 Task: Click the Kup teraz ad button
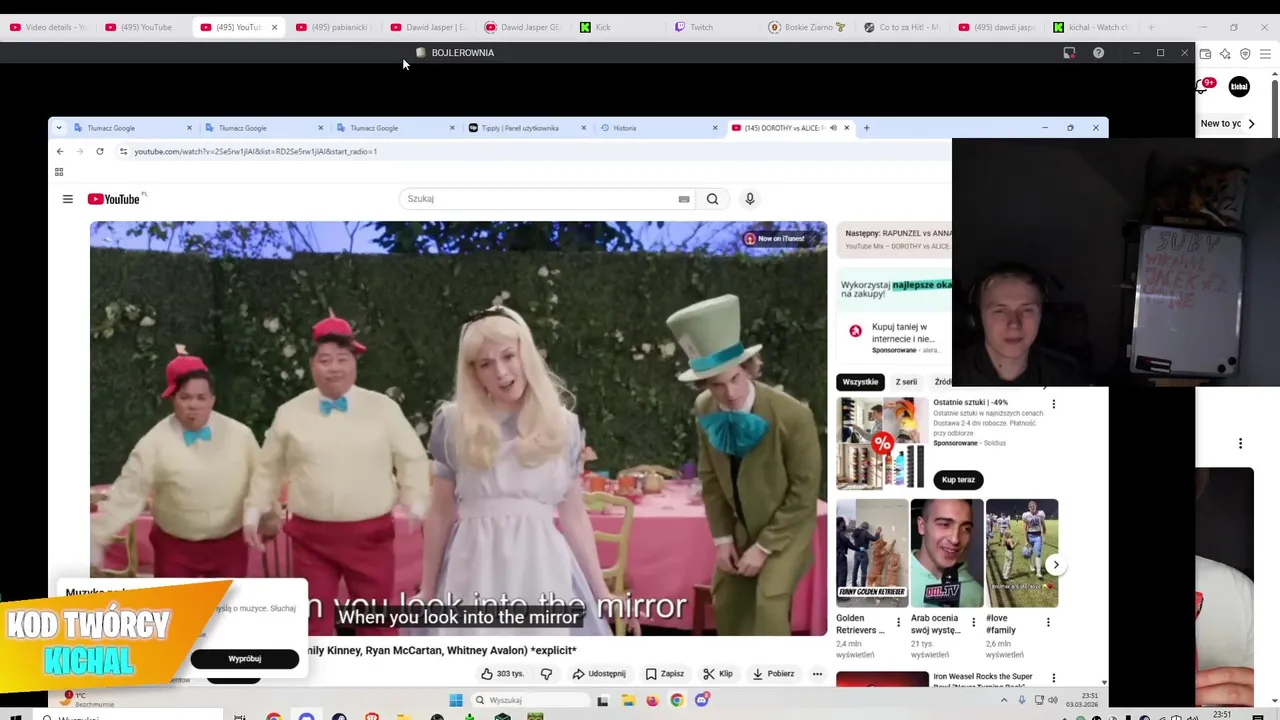click(x=958, y=480)
